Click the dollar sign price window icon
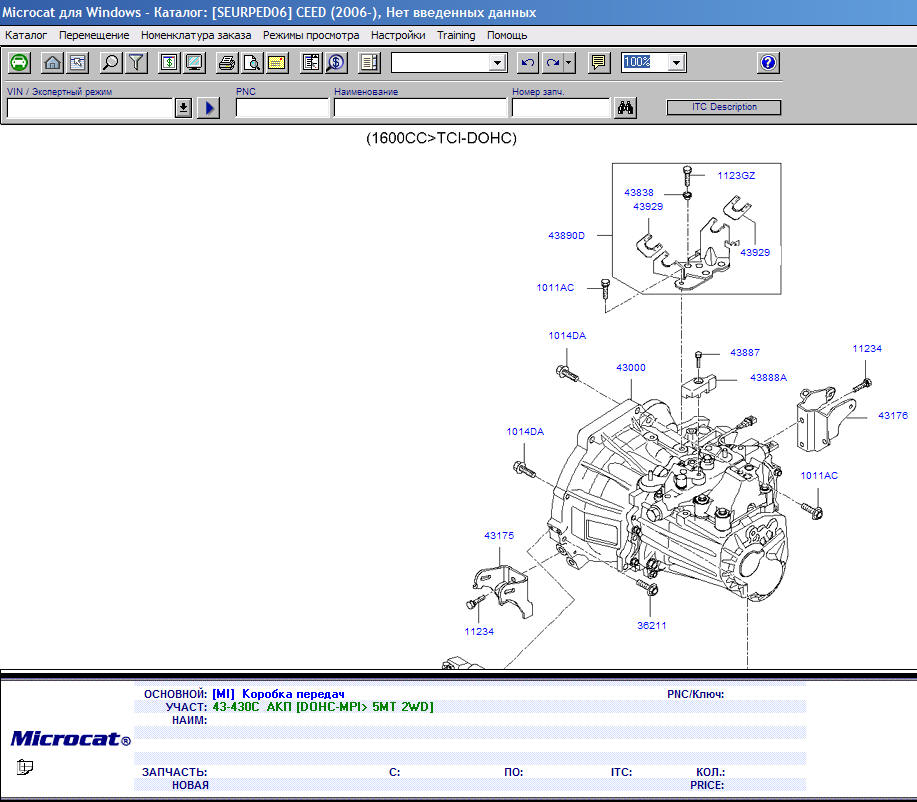 (x=169, y=63)
